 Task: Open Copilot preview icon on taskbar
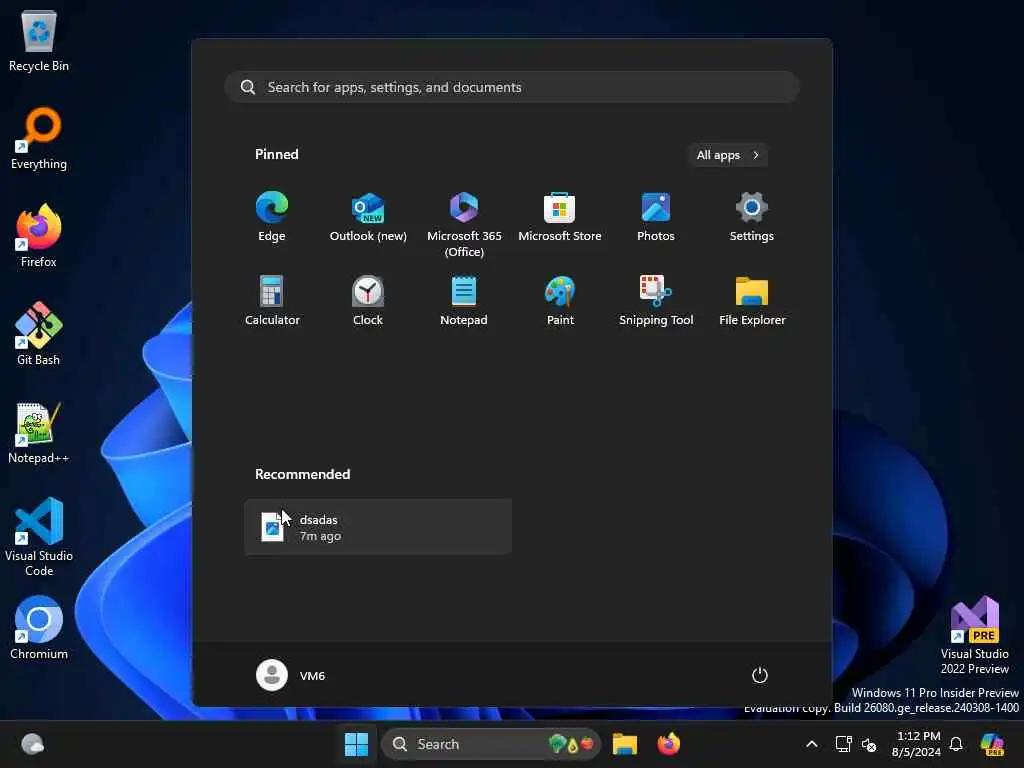tap(992, 744)
